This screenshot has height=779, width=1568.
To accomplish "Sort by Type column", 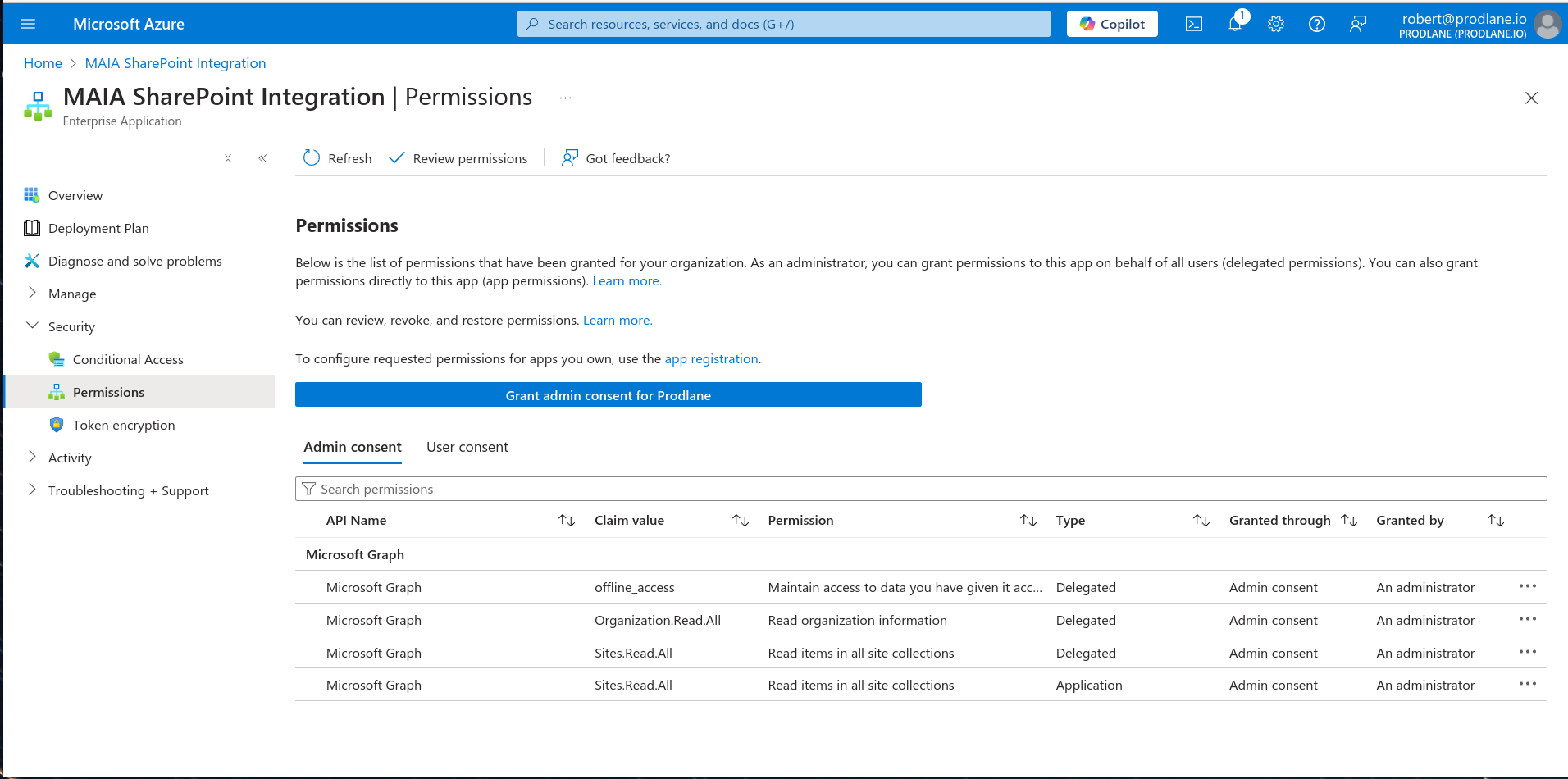I will [x=1201, y=521].
